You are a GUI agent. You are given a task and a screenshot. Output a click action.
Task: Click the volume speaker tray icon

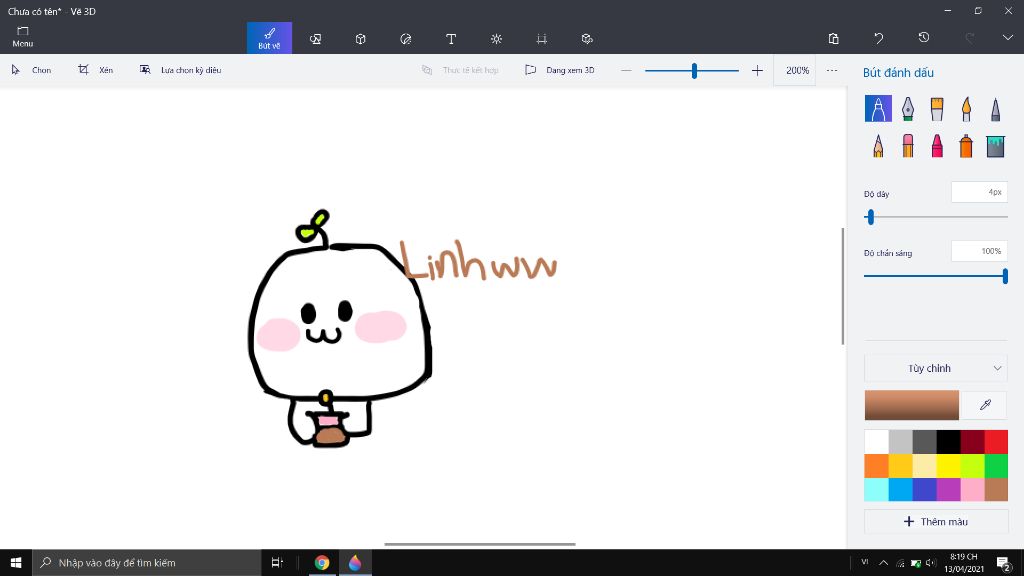pyautogui.click(x=931, y=562)
